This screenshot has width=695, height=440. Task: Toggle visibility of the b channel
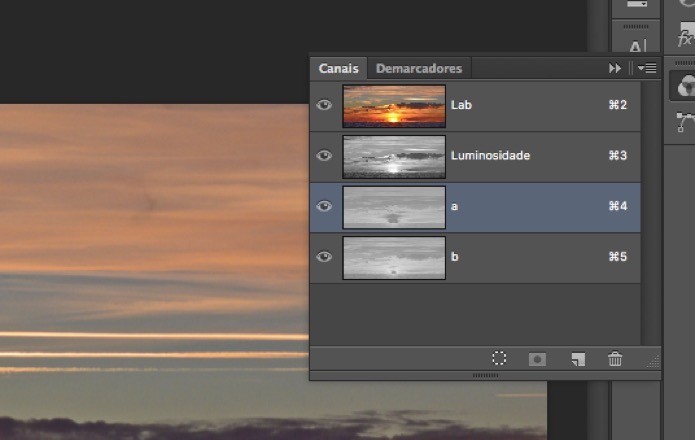click(x=324, y=257)
